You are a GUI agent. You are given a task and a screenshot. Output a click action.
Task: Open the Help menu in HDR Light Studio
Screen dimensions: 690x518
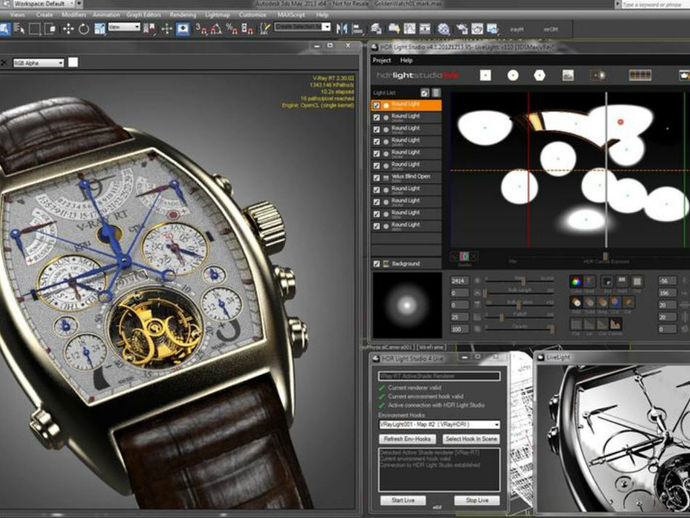(406, 60)
